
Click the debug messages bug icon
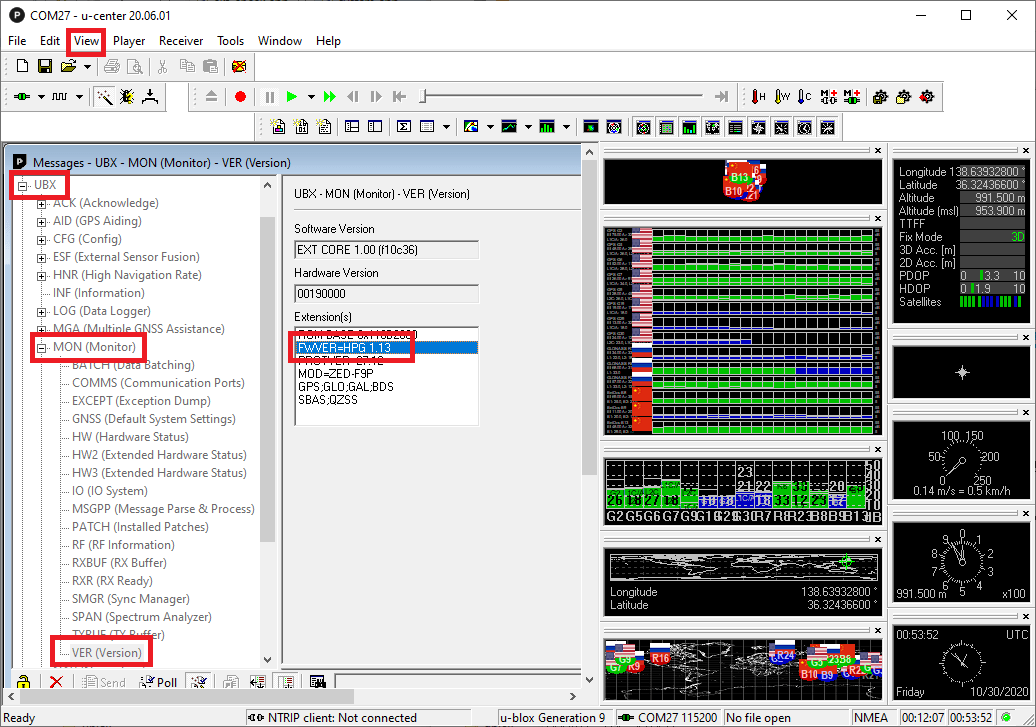tap(127, 97)
